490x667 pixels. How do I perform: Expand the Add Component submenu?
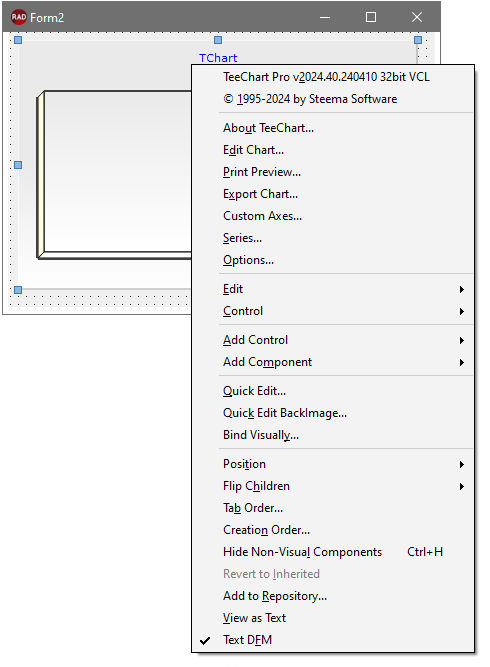pos(333,362)
